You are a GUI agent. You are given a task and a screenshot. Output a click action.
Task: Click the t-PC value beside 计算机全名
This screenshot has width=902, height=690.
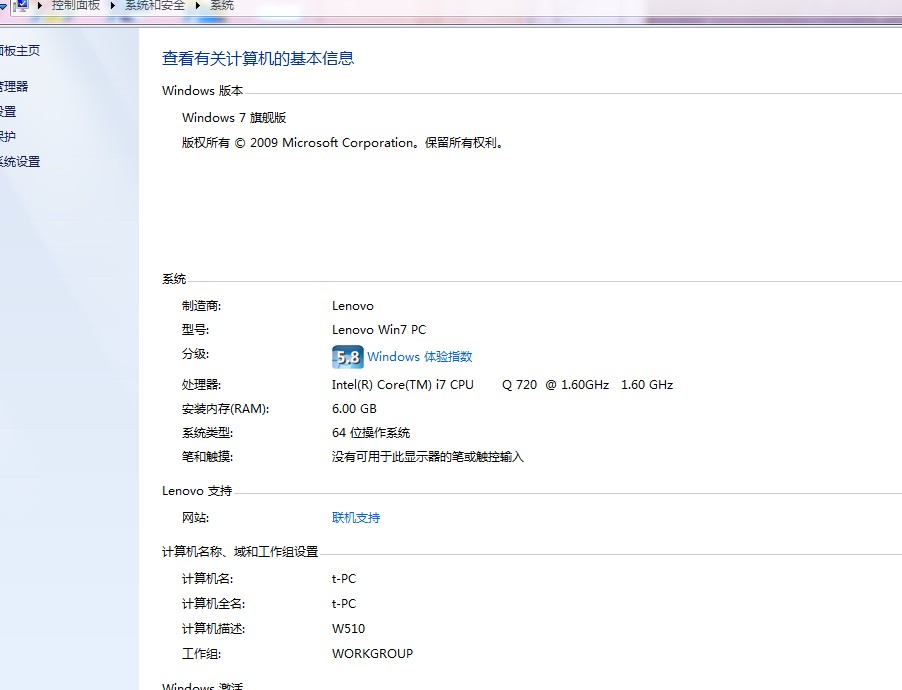[344, 604]
